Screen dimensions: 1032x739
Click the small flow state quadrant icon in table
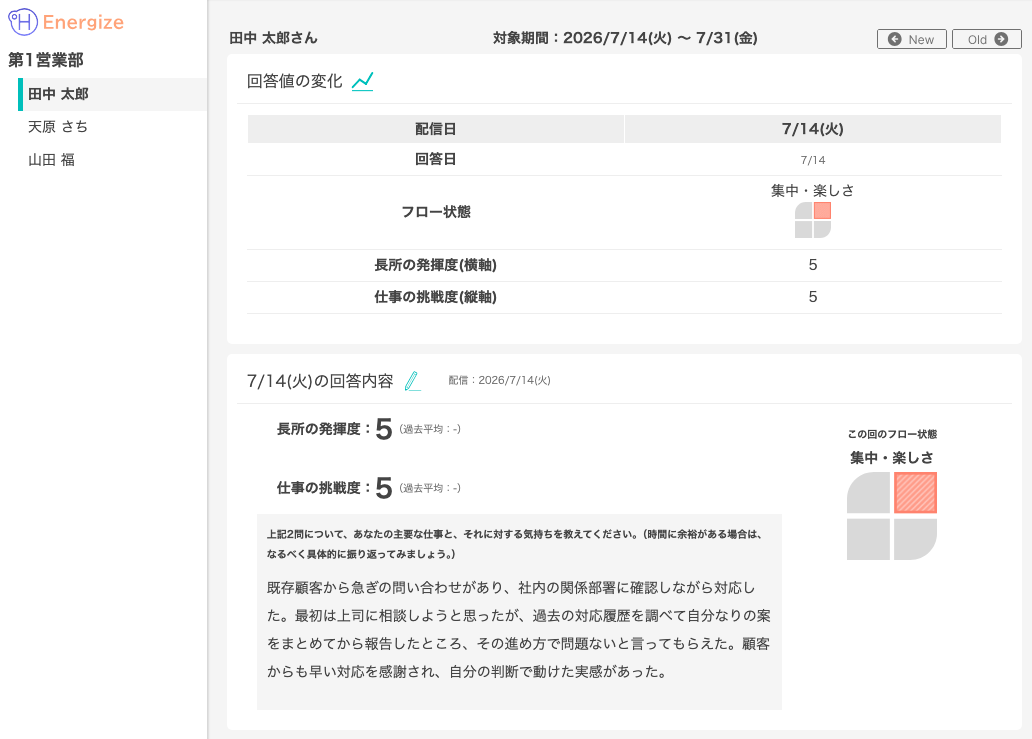[813, 220]
